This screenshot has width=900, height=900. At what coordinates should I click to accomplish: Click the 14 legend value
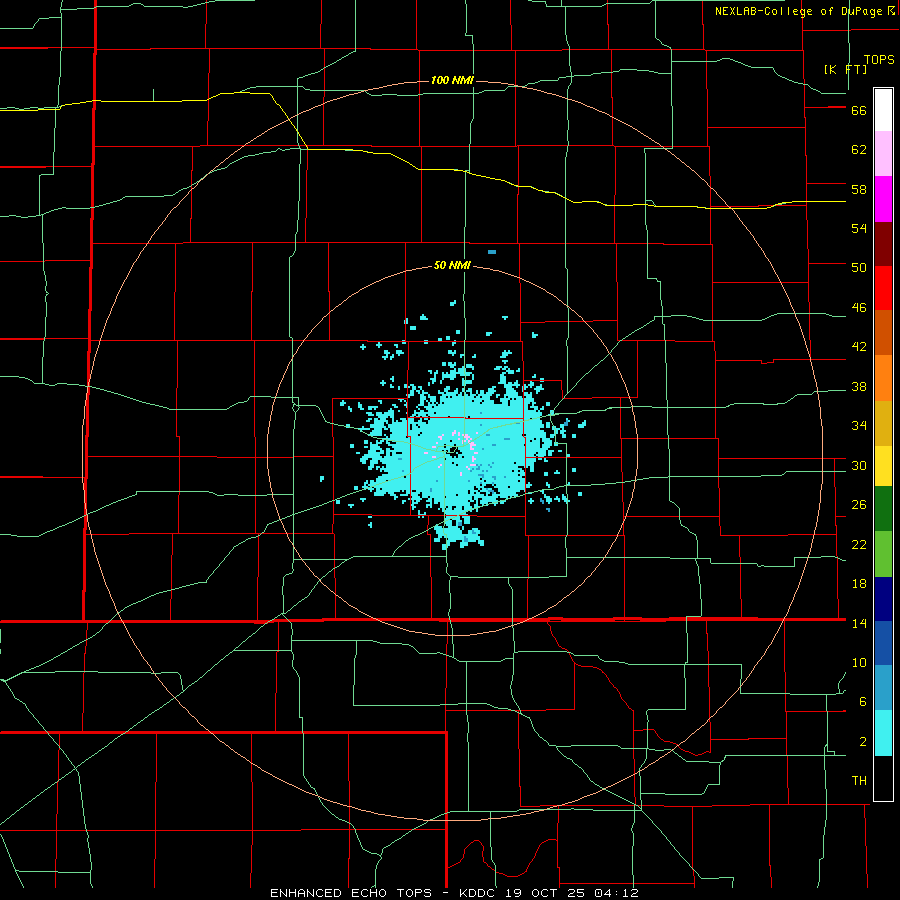click(x=859, y=623)
